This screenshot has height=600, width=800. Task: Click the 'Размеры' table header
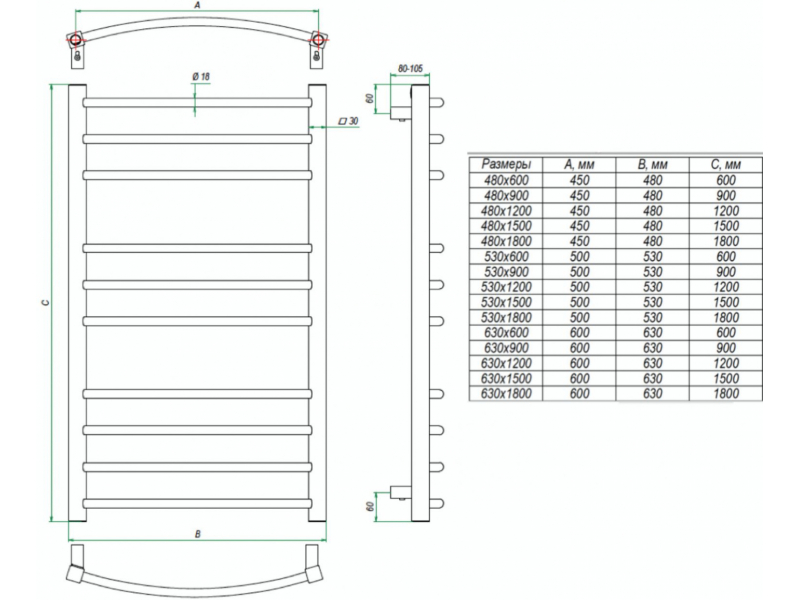[x=506, y=164]
